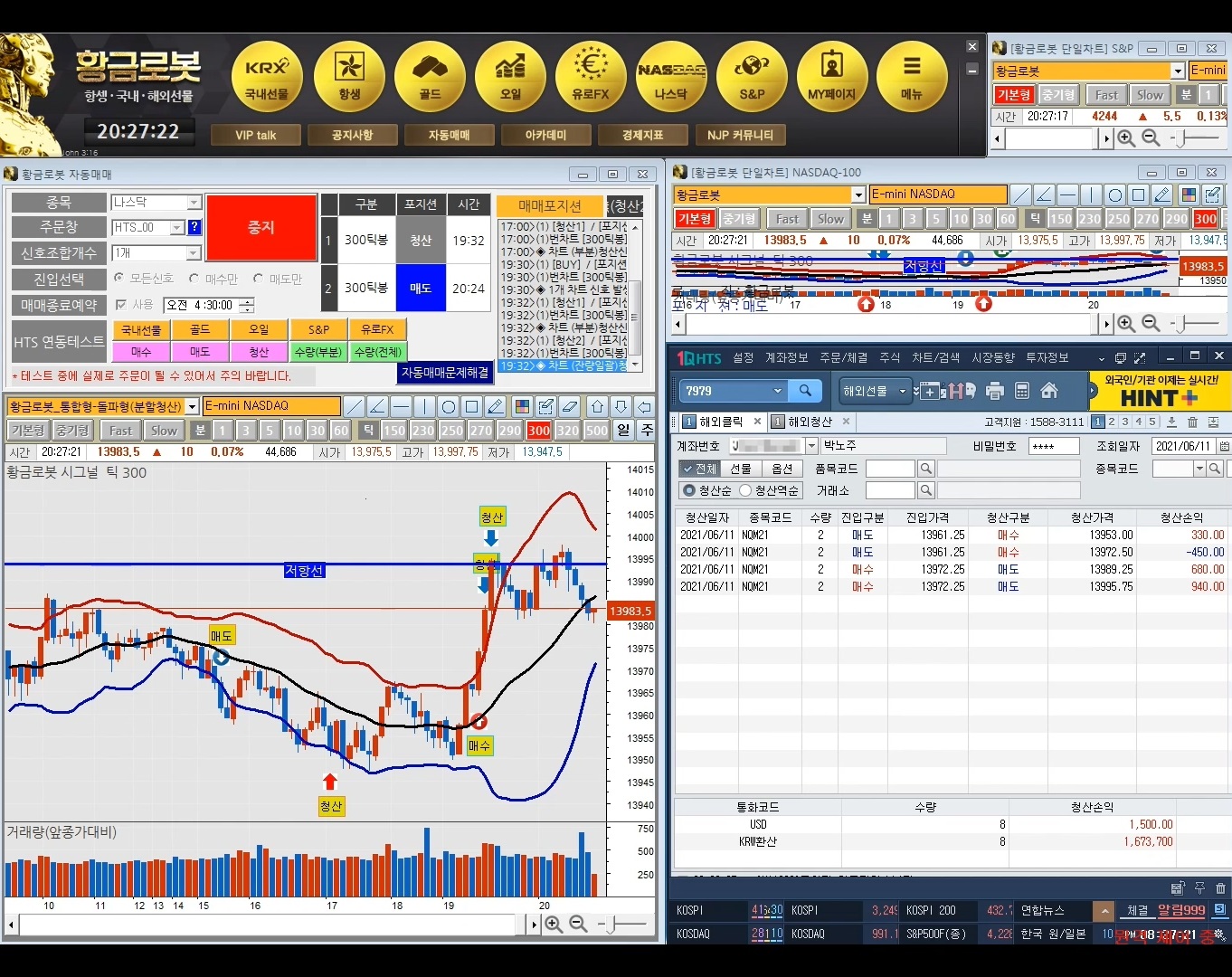Select the circle drawing tool in main chart
Image resolution: width=1232 pixels, height=977 pixels.
448,406
